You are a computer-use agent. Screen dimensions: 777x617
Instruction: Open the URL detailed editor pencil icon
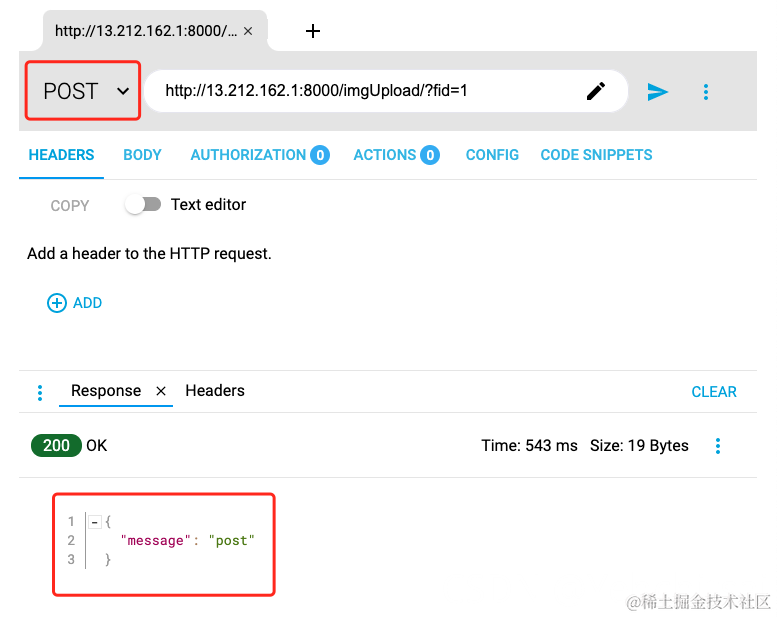pyautogui.click(x=596, y=91)
